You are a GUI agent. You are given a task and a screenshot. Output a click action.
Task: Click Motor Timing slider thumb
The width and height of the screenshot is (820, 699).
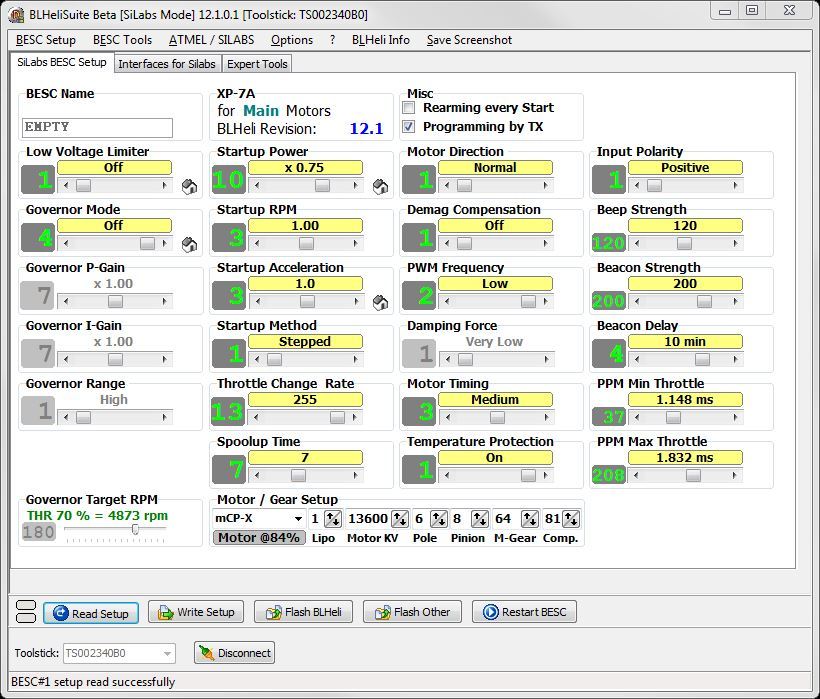point(497,418)
